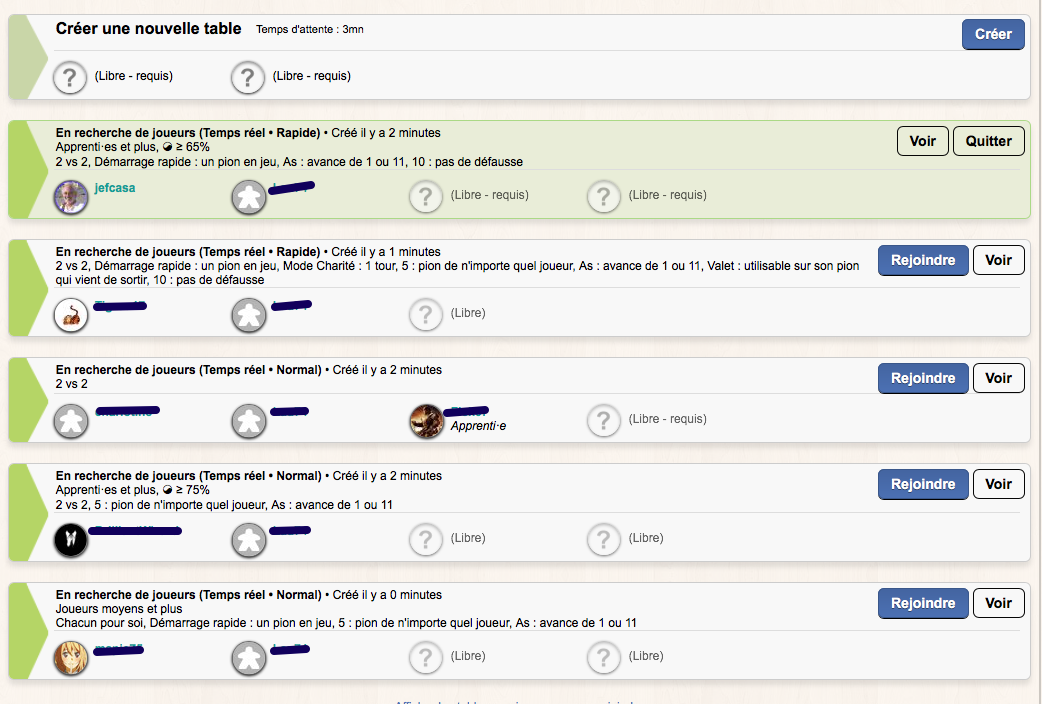View the Mode Charité Rapide table

point(998,260)
